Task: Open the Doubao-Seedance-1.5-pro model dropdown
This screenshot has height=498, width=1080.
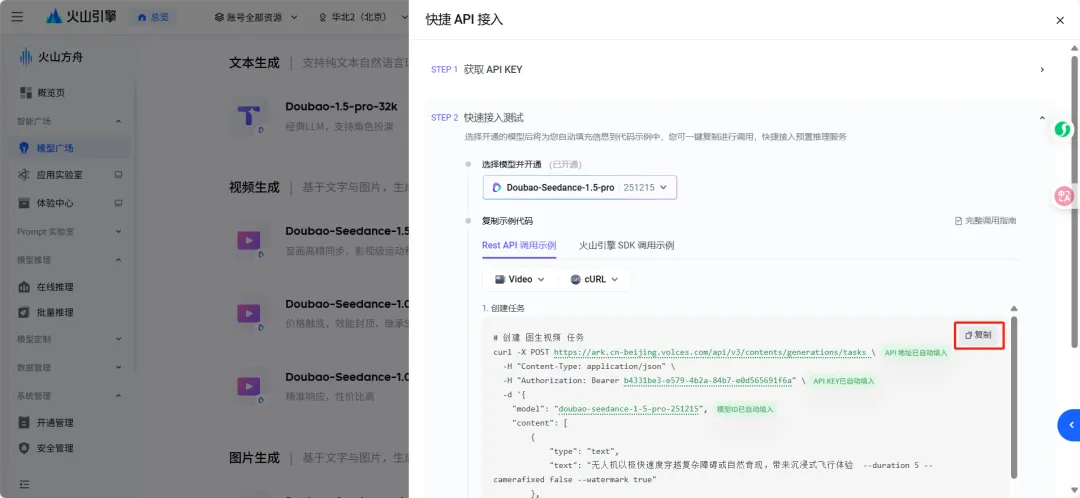Action: (580, 187)
